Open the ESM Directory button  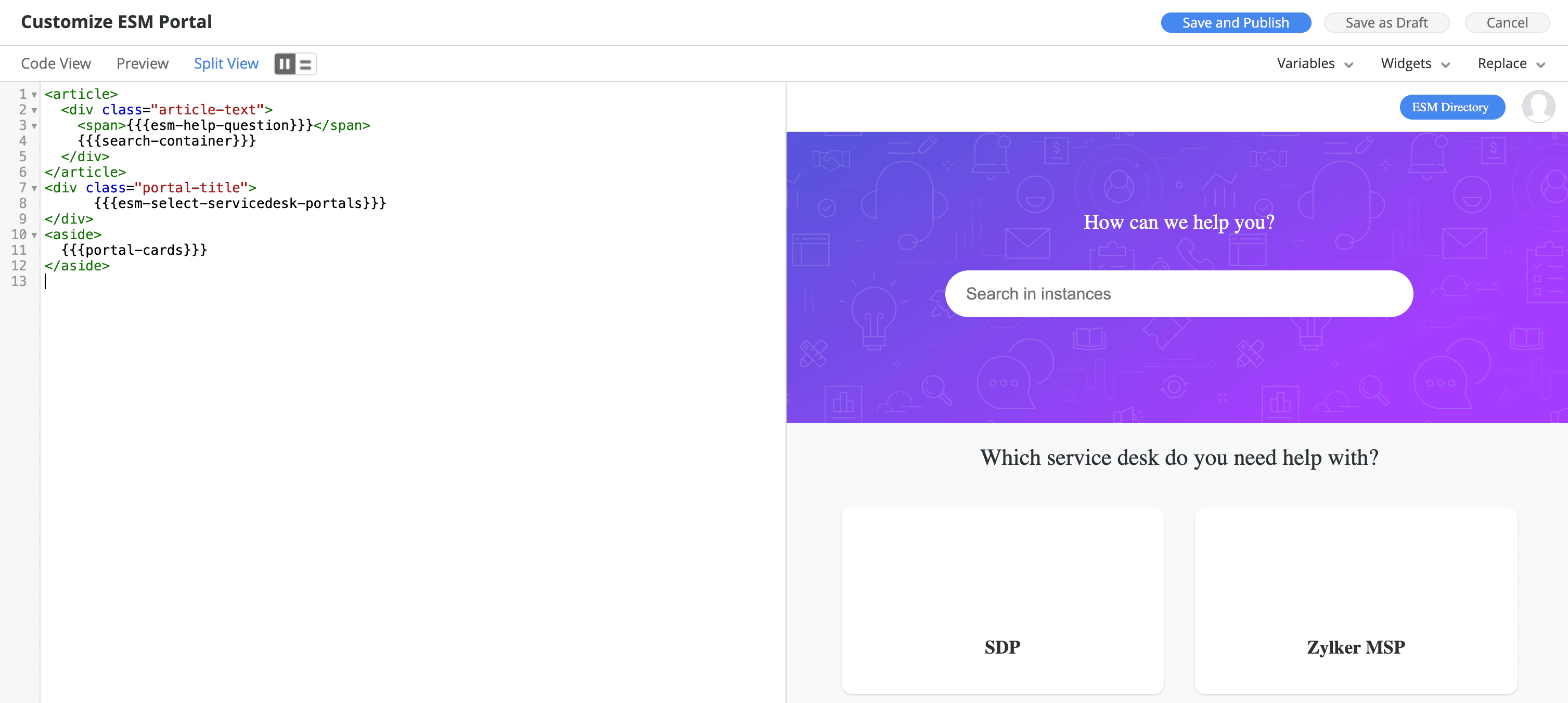coord(1452,108)
